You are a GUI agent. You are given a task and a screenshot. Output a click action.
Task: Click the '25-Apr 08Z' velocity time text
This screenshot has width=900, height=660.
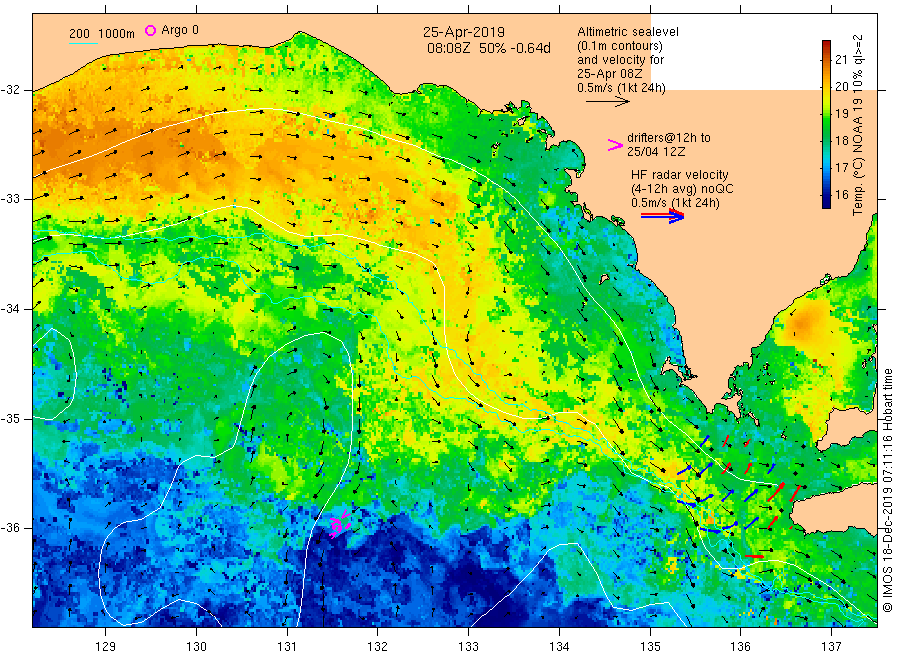pos(610,73)
